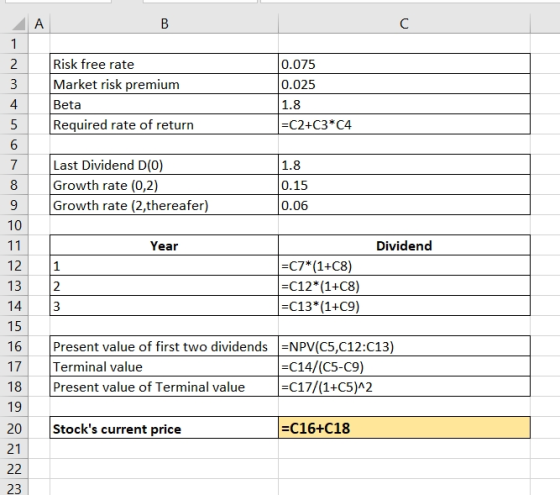The height and width of the screenshot is (495, 560).
Task: Select column A header
Action: pyautogui.click(x=39, y=24)
